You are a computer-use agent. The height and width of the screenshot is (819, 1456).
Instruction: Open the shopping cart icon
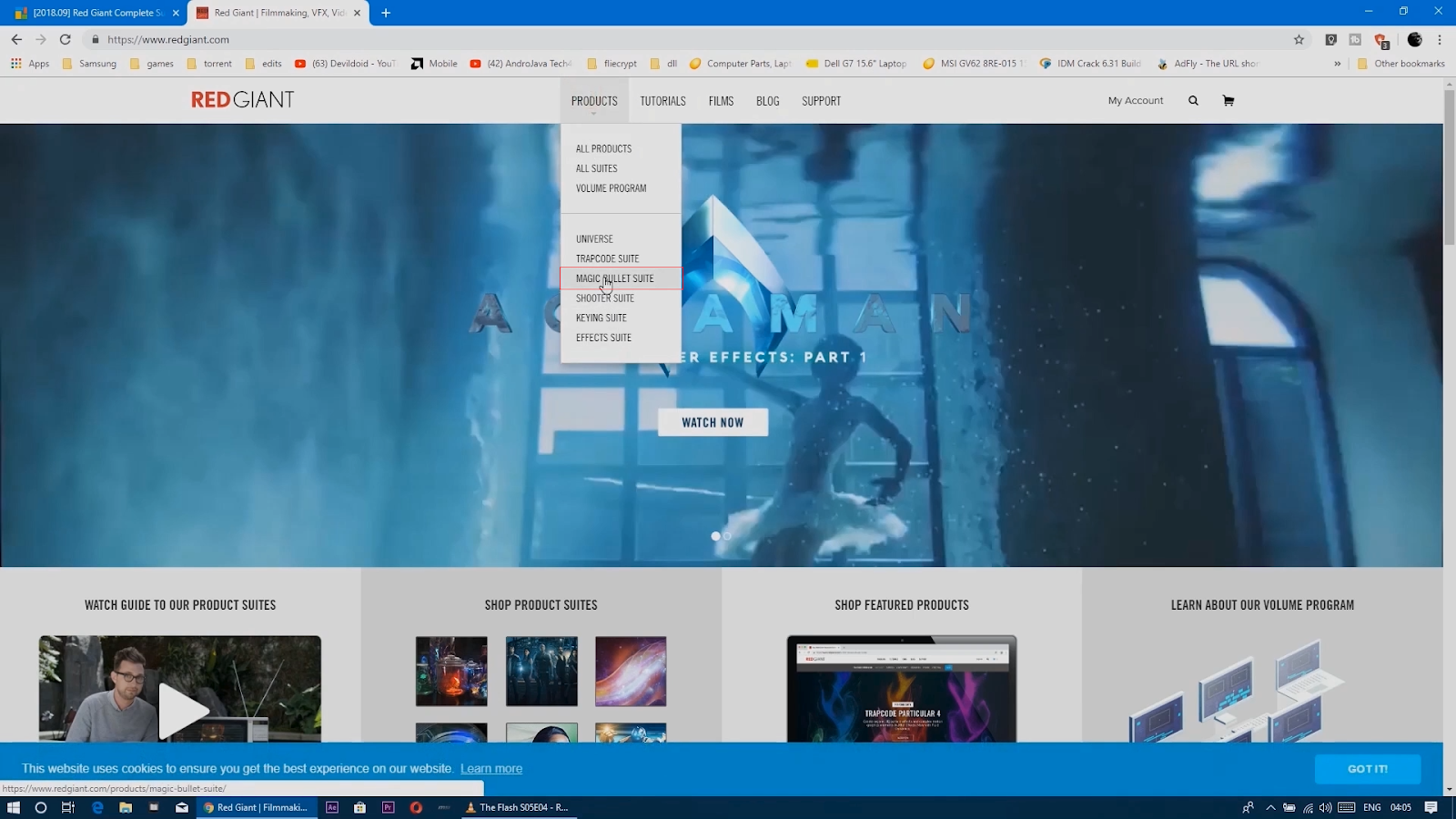[1228, 101]
